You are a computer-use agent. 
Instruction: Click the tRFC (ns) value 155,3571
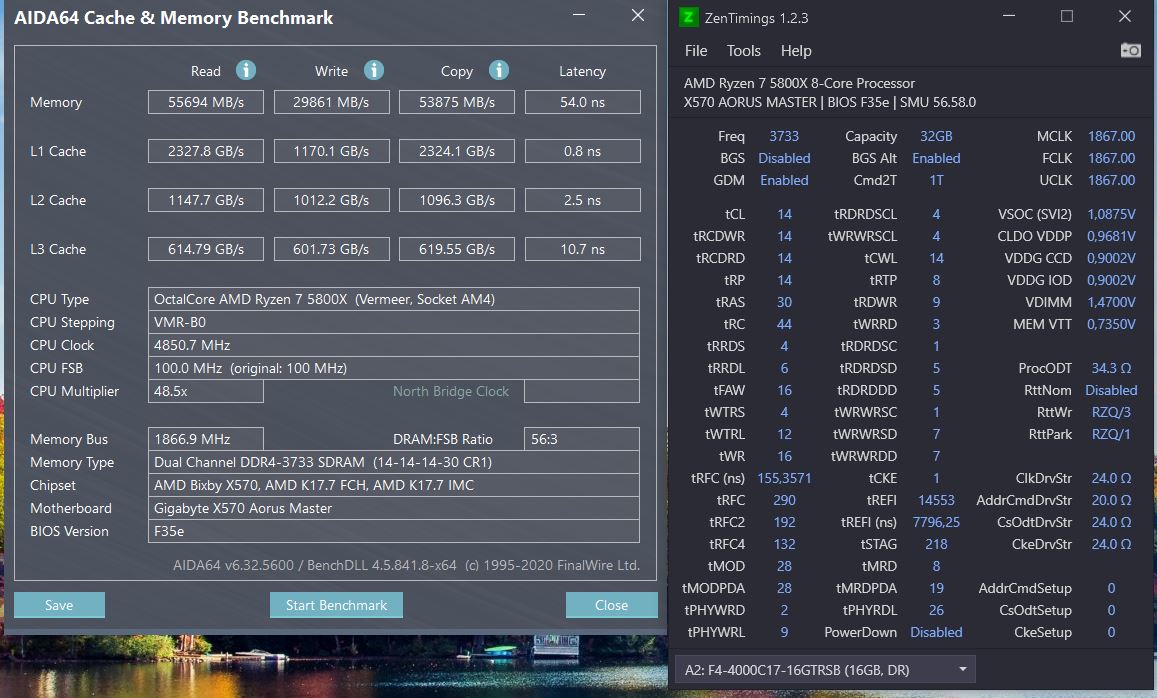[x=784, y=478]
